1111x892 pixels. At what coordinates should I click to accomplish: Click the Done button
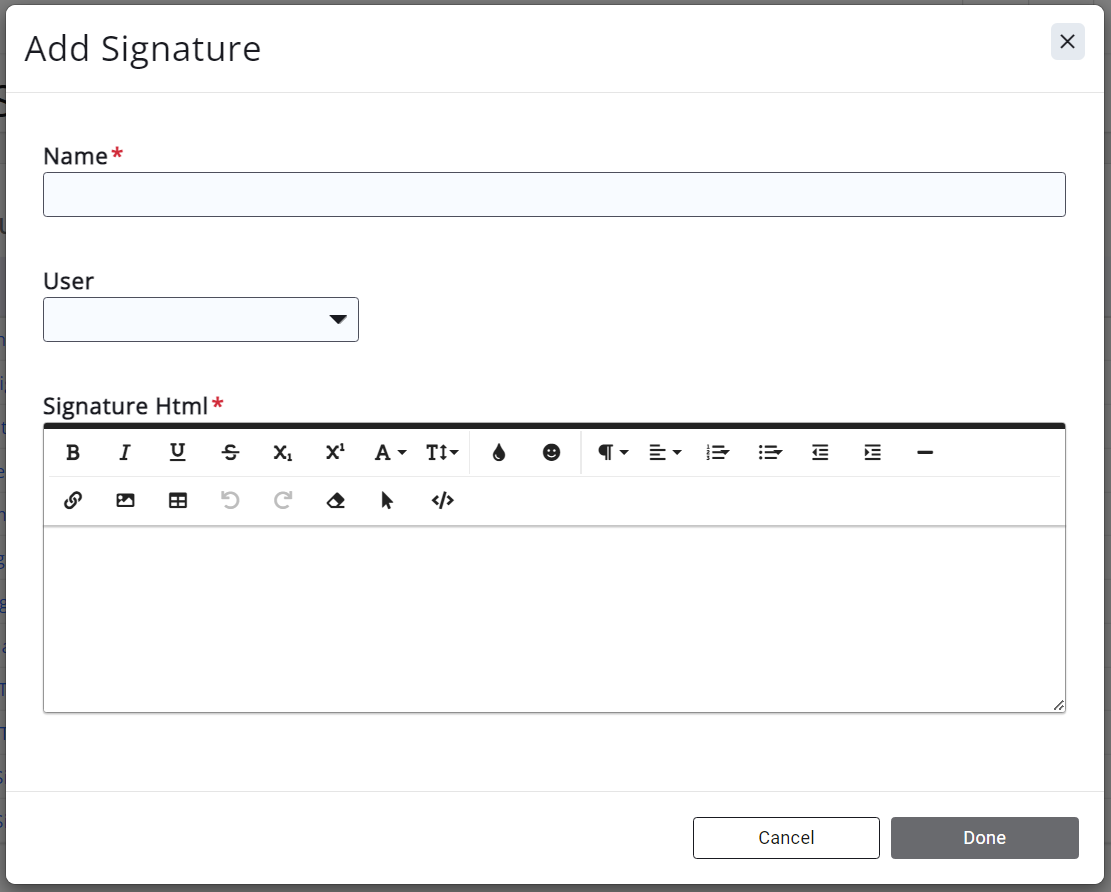(x=984, y=838)
